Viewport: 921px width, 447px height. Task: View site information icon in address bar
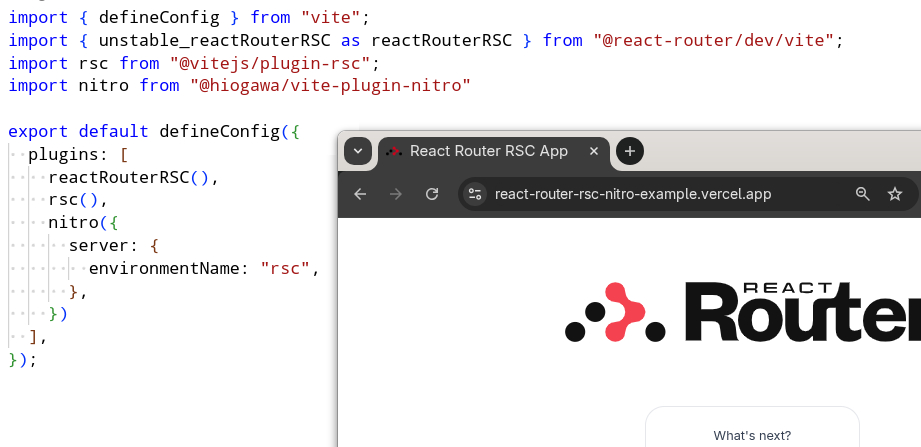[475, 194]
